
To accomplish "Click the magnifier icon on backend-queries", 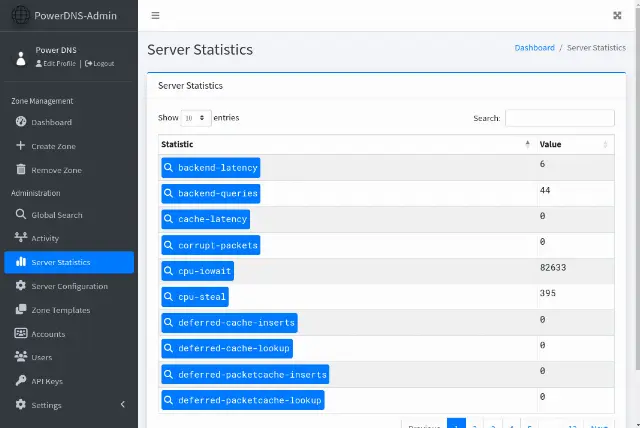I will pos(168,193).
